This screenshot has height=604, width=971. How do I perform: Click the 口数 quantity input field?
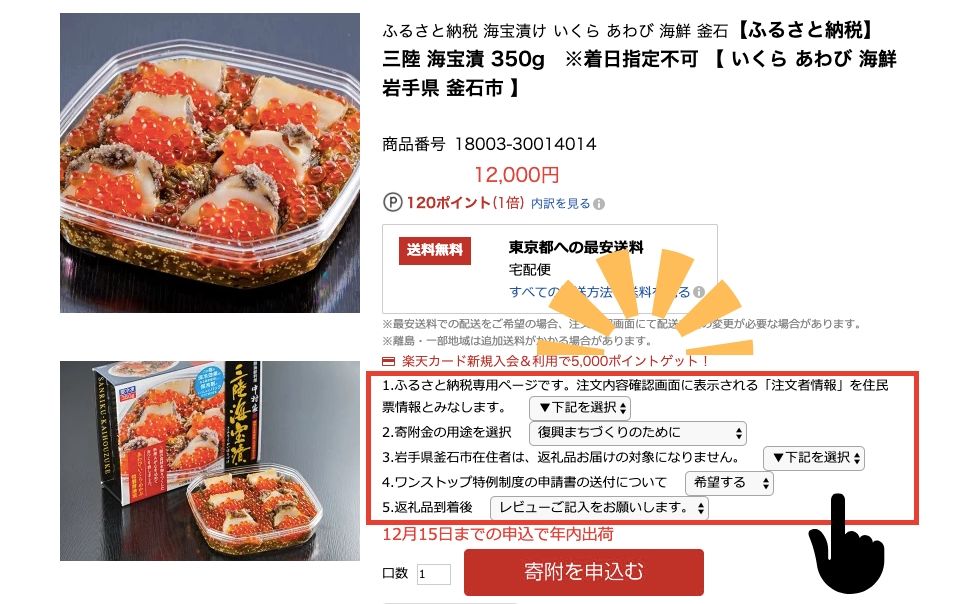pyautogui.click(x=433, y=574)
